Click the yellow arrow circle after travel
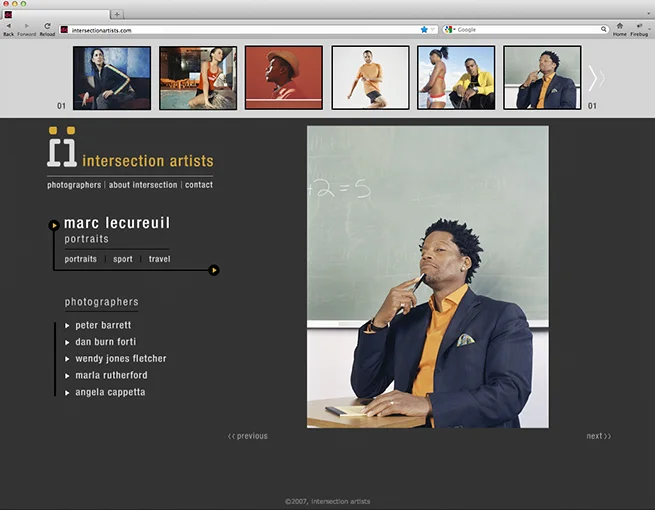655x510 pixels. (x=214, y=270)
